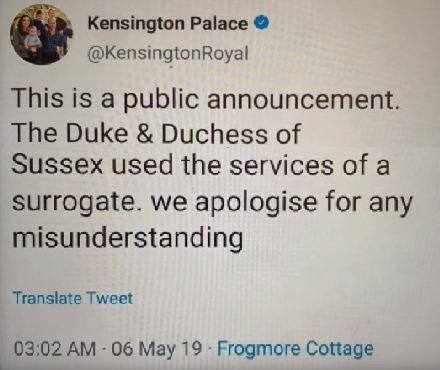Click the word 'announcement' in the tweet
Screen dimensions: 440x370
299,100
